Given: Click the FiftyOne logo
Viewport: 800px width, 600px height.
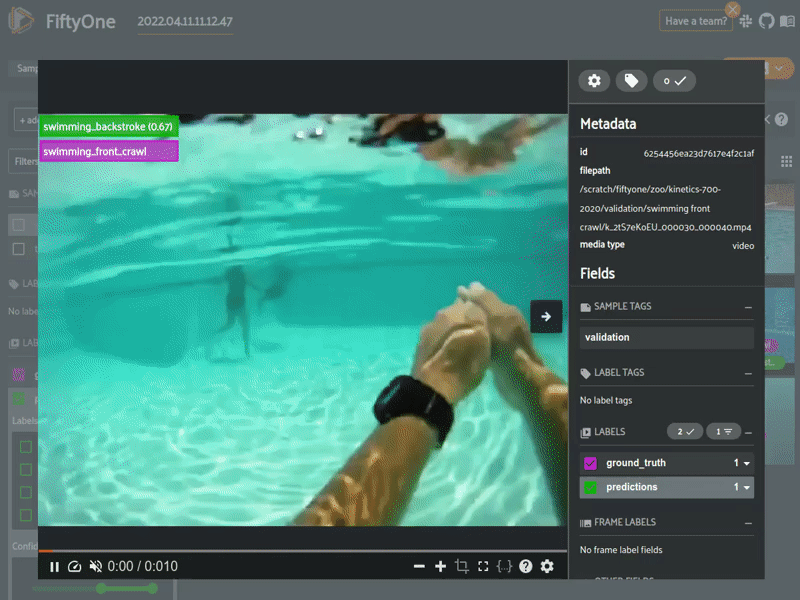Looking at the screenshot, I should tap(21, 21).
